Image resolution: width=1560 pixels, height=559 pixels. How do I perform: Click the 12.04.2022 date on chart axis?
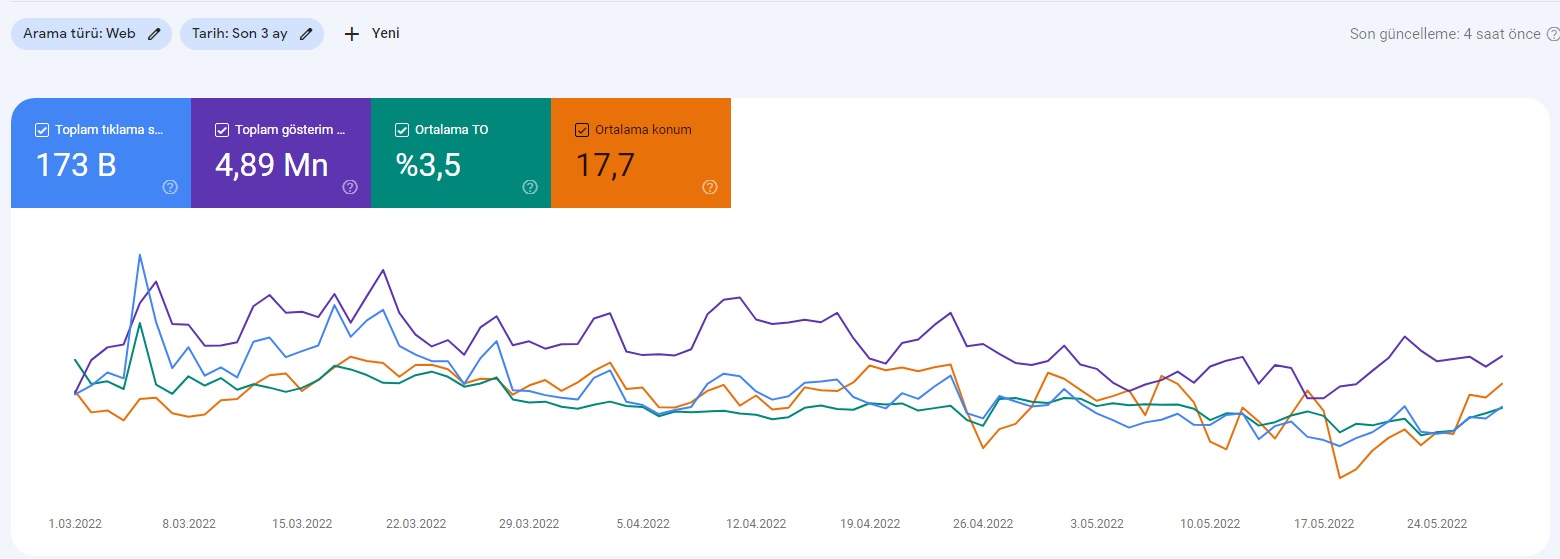coord(756,524)
